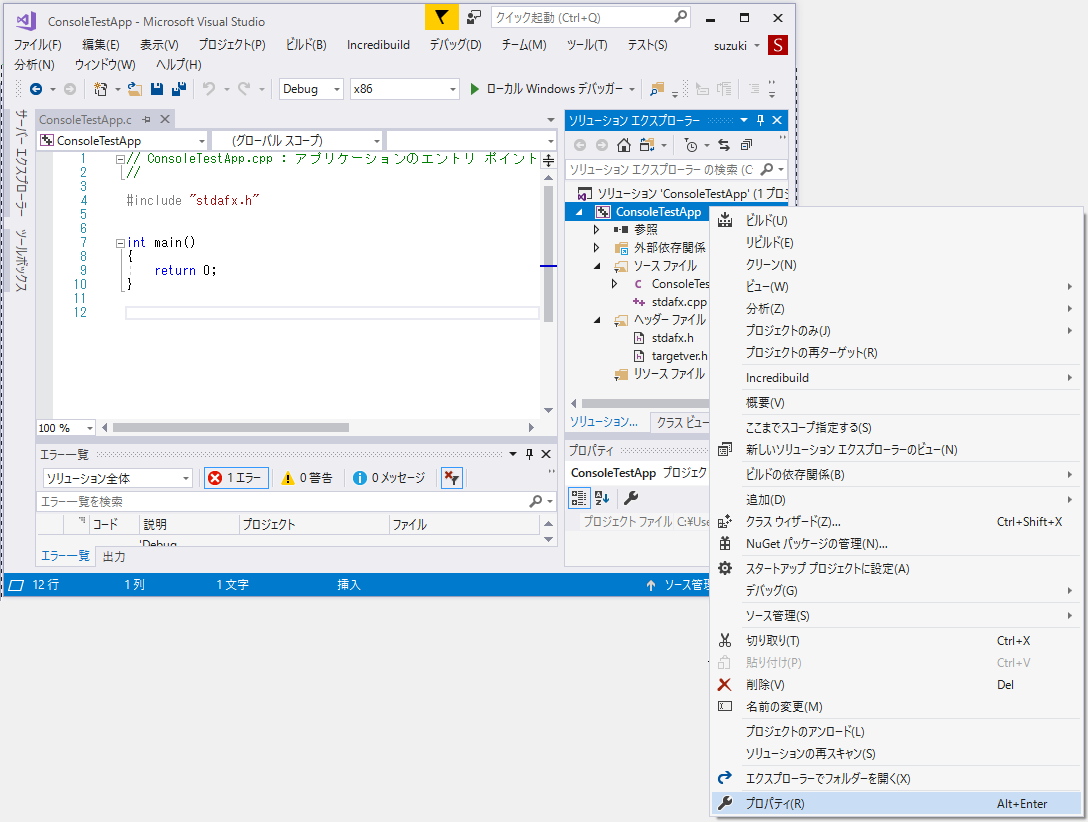Screen dimensions: 1088x822
Task: Toggle the 0 メッセージ messages filter
Action: pos(389,478)
